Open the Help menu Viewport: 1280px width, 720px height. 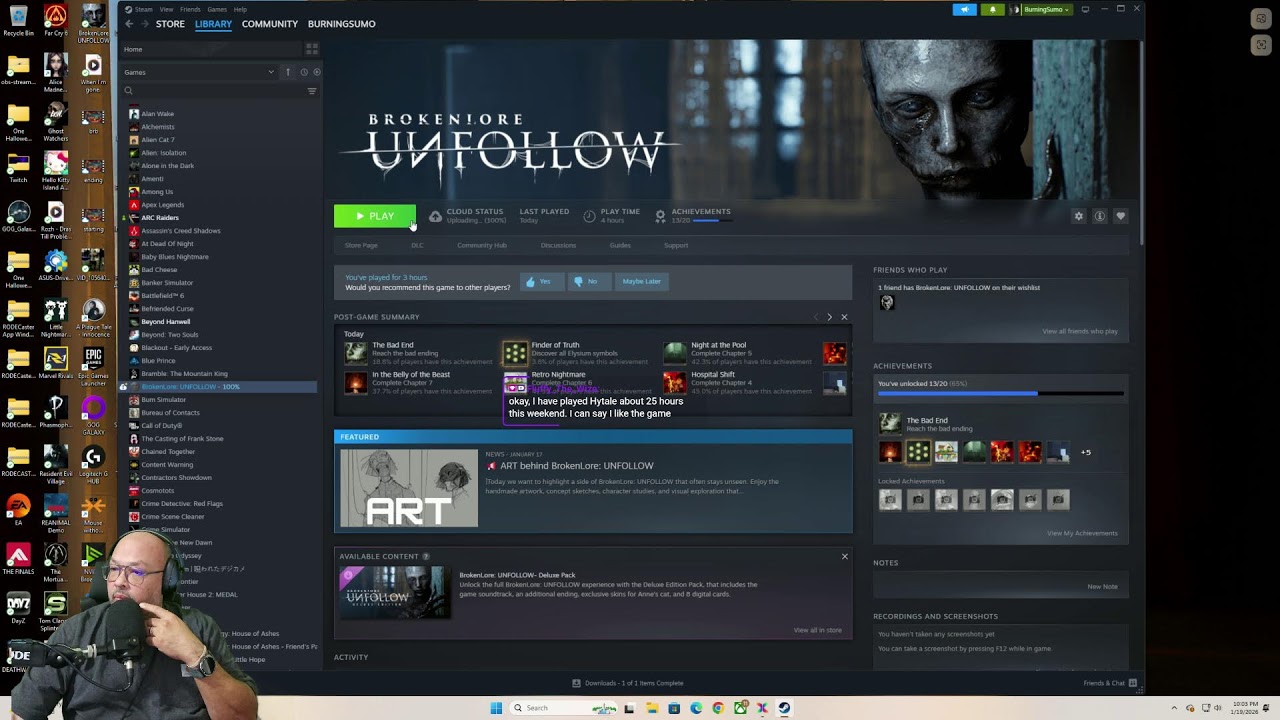coord(240,9)
